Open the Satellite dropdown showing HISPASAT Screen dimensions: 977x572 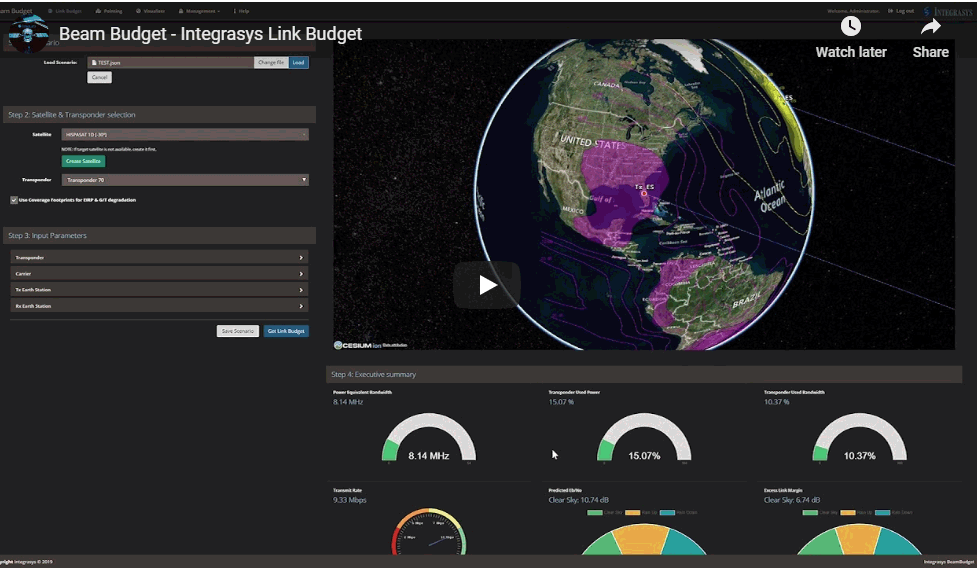click(x=185, y=134)
